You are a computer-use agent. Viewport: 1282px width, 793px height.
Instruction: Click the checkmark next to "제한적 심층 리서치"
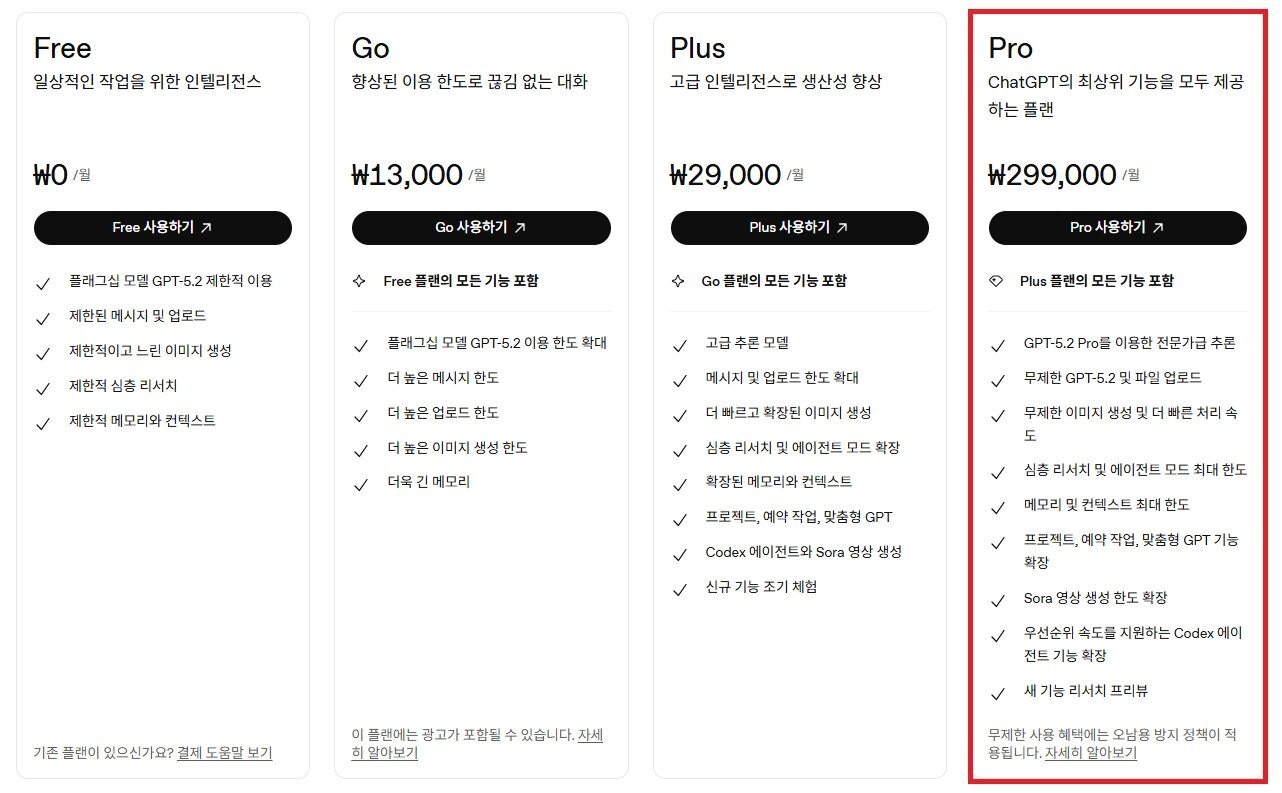[42, 388]
